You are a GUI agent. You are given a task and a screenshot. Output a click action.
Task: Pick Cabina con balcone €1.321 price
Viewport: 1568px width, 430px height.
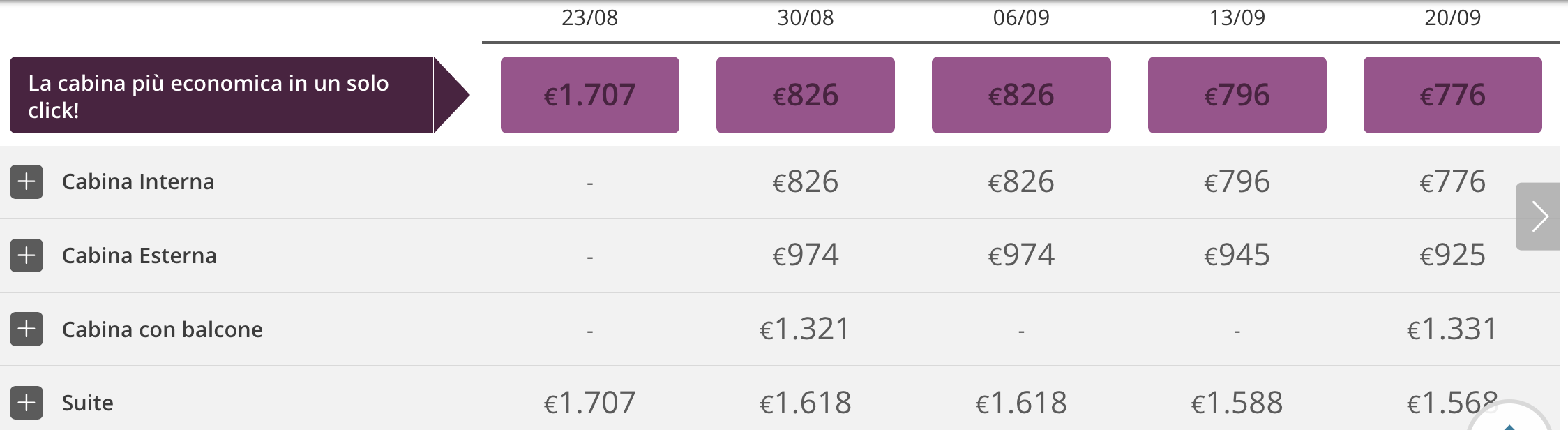point(806,329)
